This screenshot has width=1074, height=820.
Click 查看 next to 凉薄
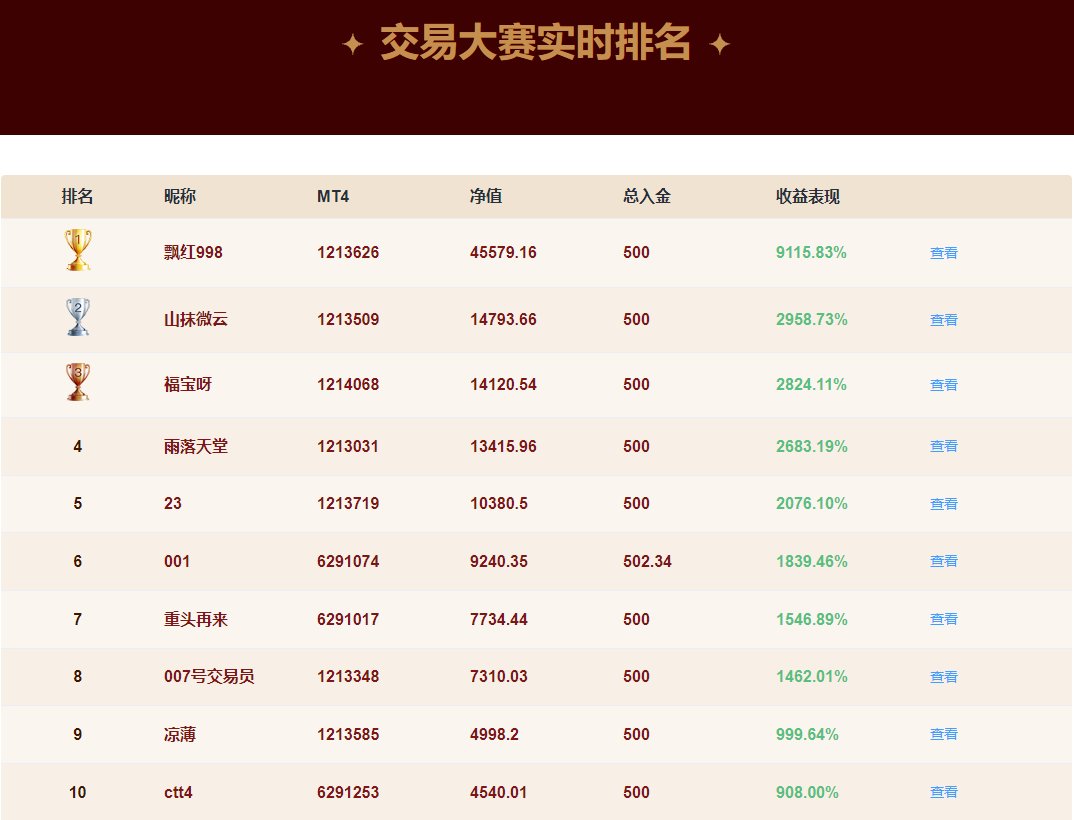943,733
